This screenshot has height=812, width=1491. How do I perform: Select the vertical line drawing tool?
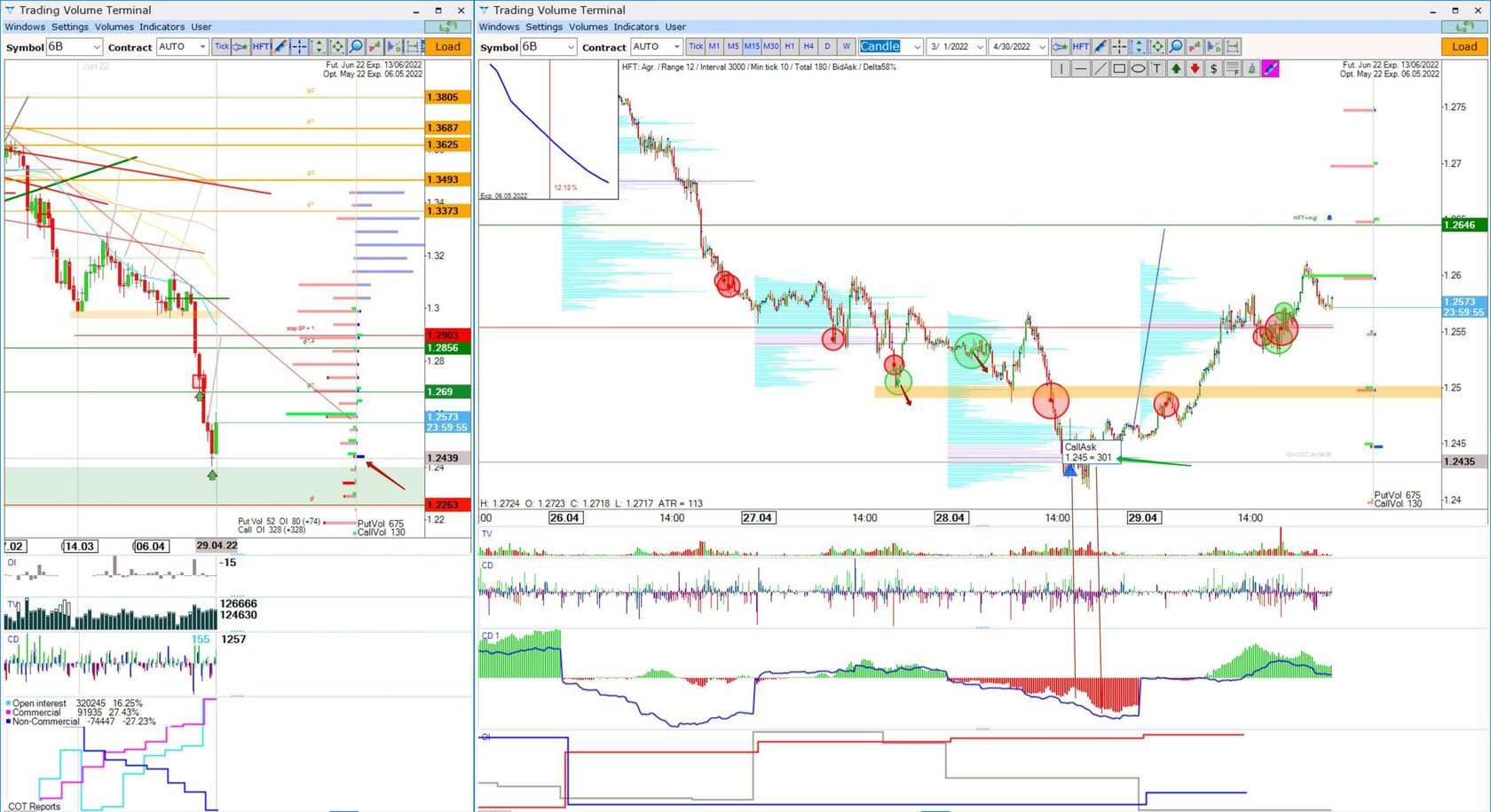(x=1061, y=68)
